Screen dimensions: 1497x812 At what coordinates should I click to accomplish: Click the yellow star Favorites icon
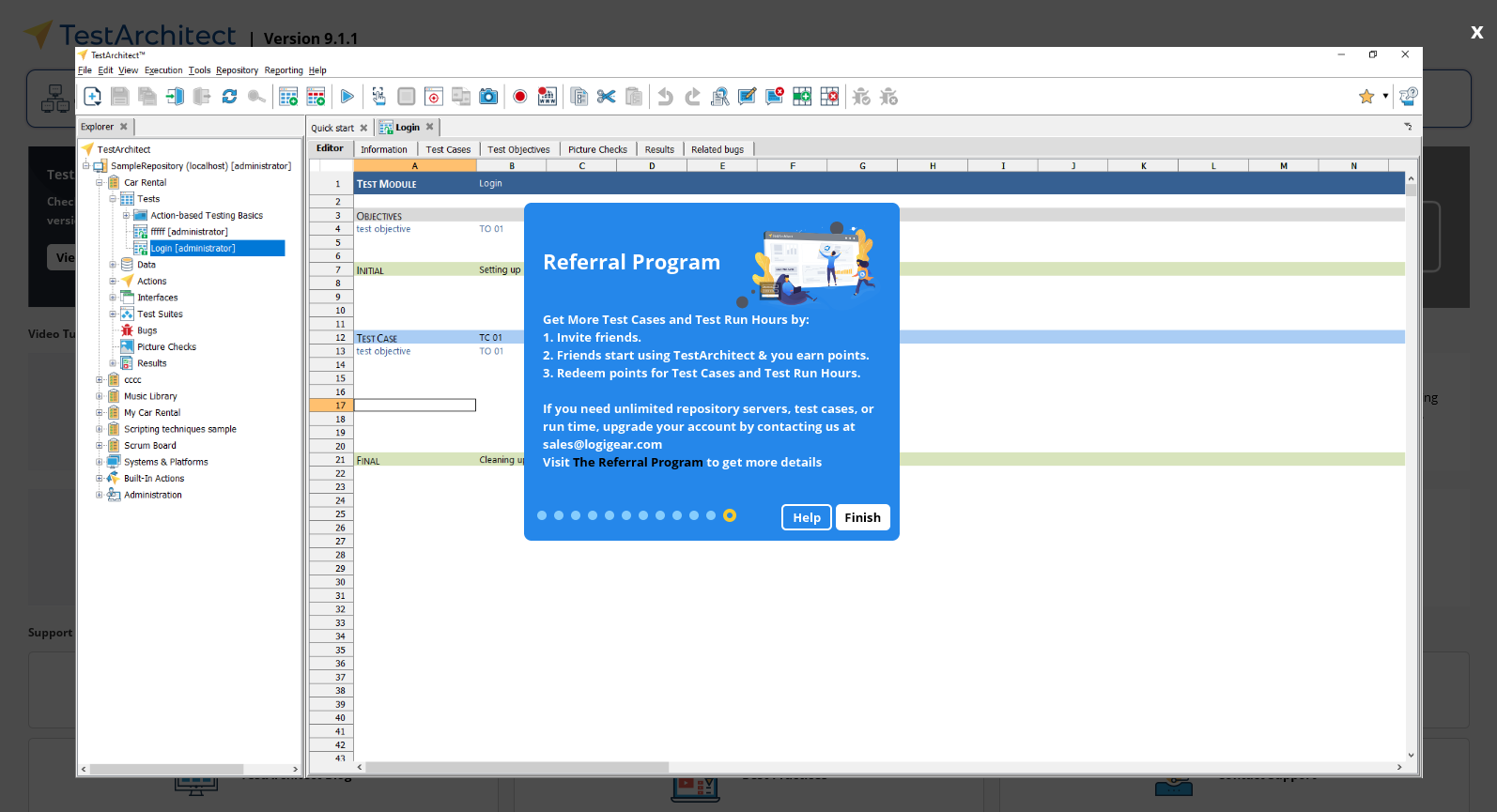pos(1366,96)
